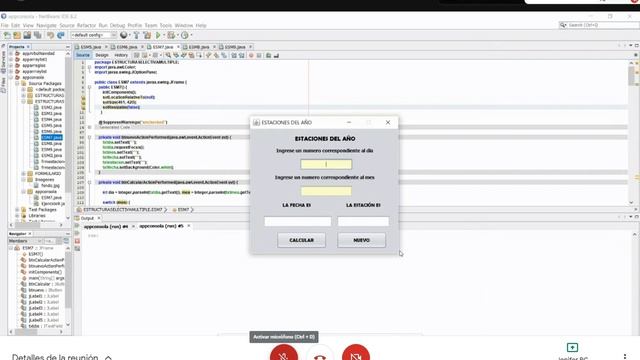Click the Profile Project clock icon

(185, 36)
